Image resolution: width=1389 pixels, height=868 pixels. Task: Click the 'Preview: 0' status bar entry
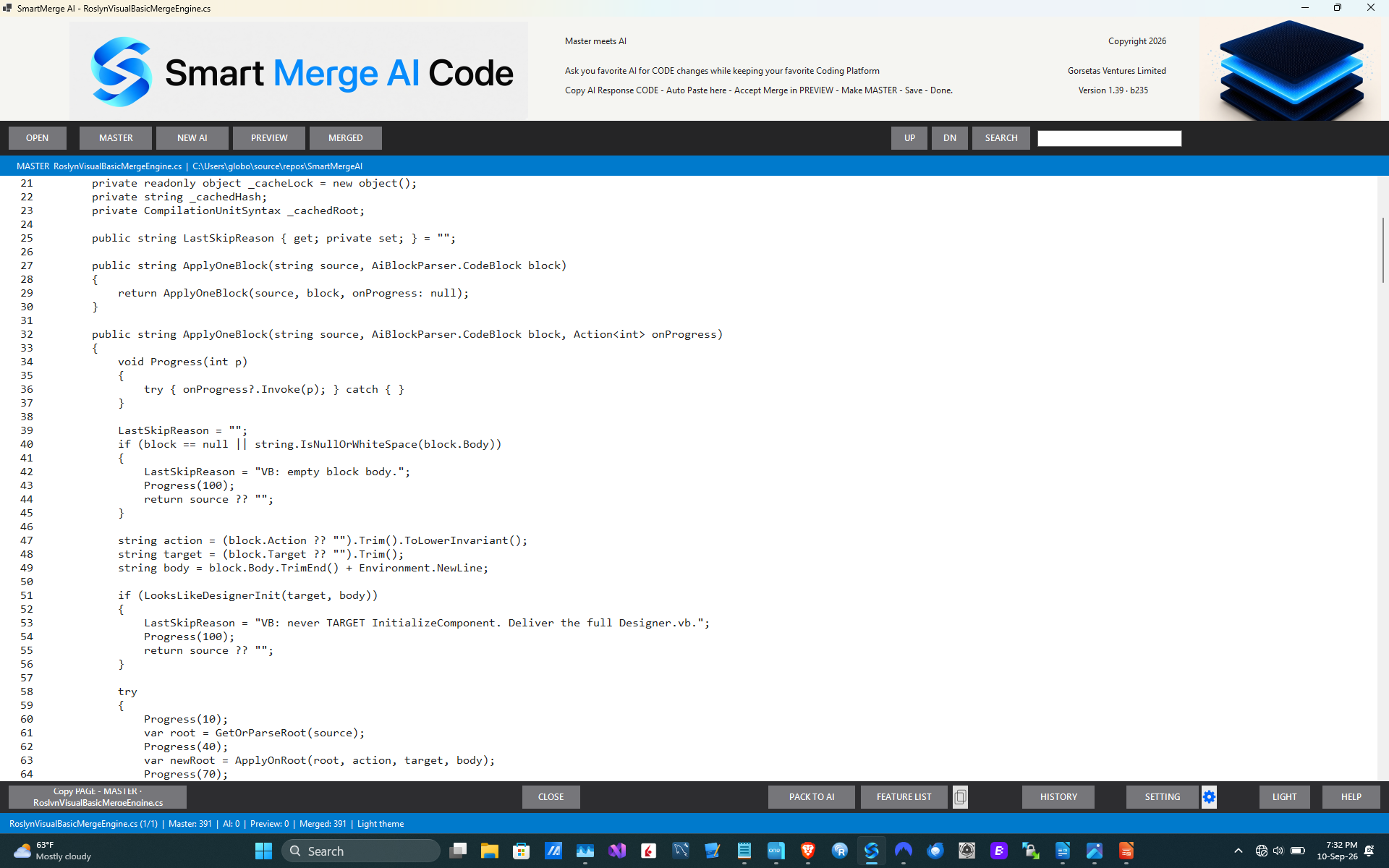pyautogui.click(x=269, y=824)
